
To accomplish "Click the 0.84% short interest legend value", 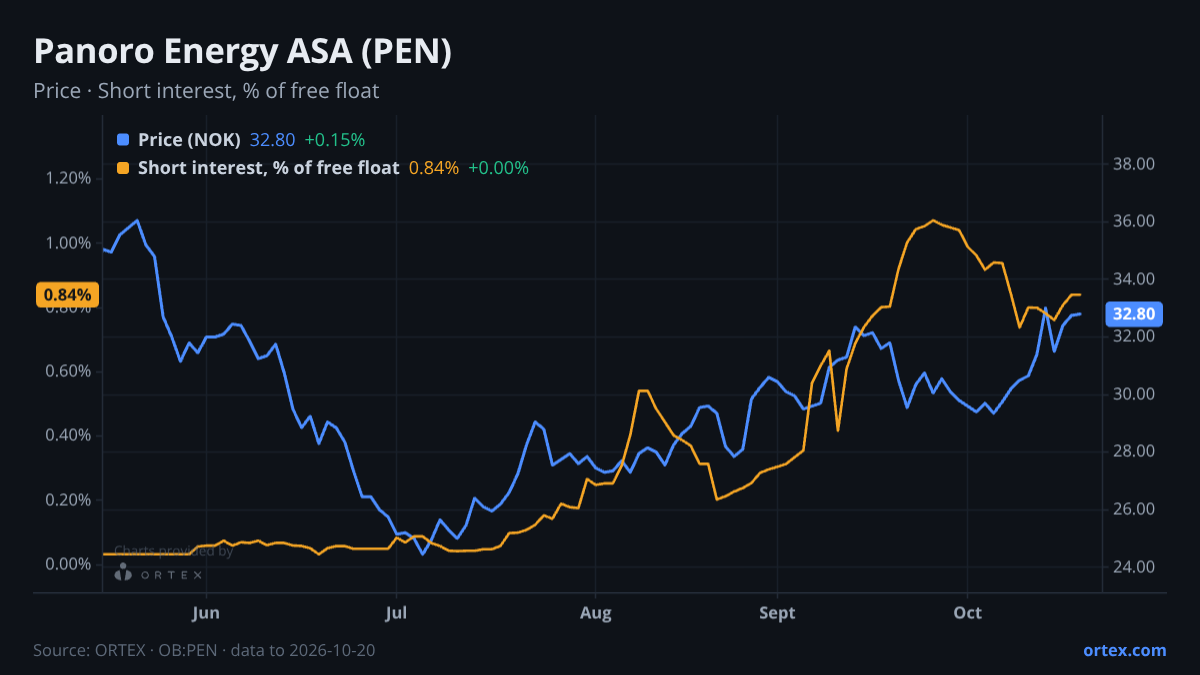I will click(x=434, y=168).
